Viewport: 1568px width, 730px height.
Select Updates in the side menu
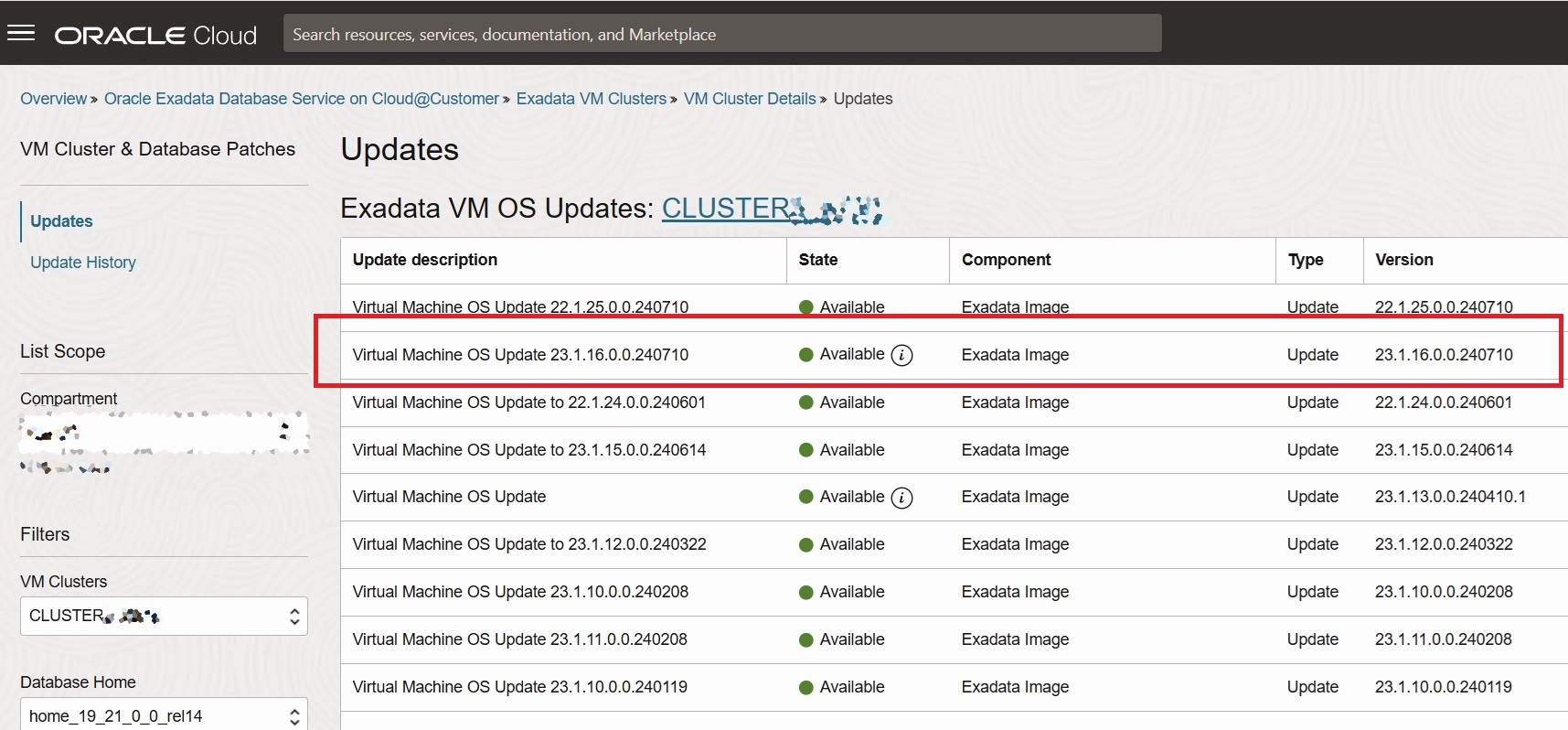61,221
